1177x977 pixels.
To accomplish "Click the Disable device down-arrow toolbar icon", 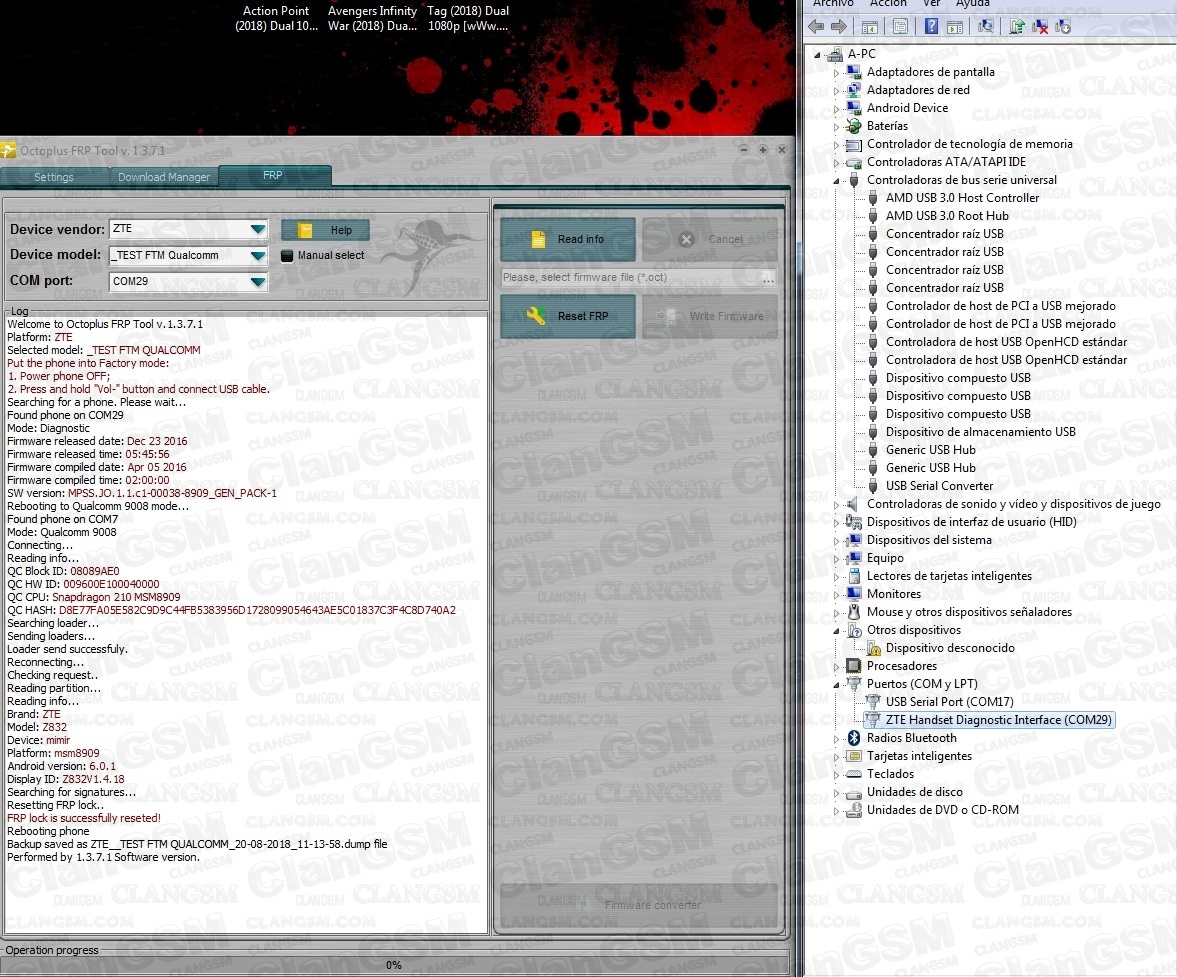I will (1063, 27).
